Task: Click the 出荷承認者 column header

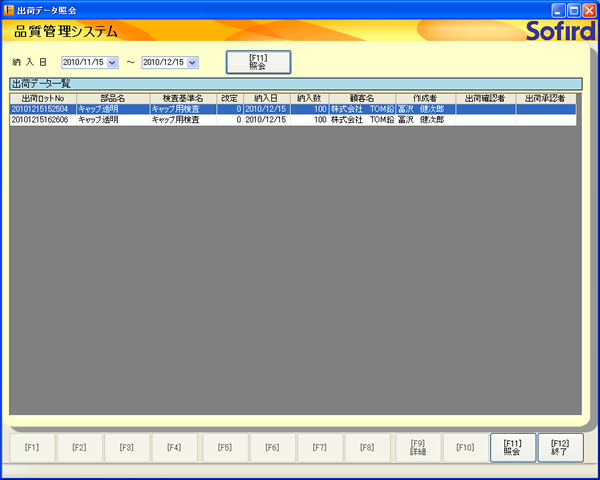Action: pyautogui.click(x=547, y=98)
